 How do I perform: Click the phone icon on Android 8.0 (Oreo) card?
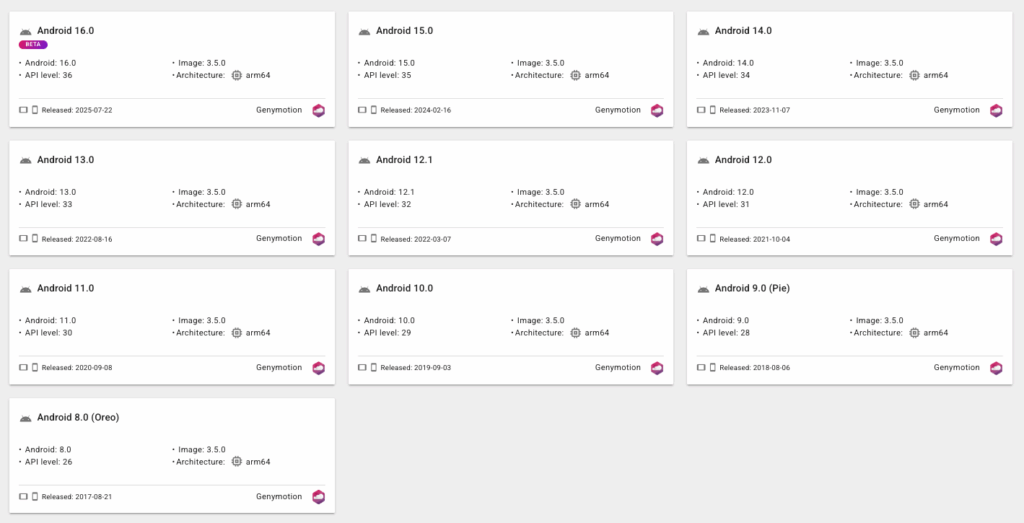(x=35, y=497)
